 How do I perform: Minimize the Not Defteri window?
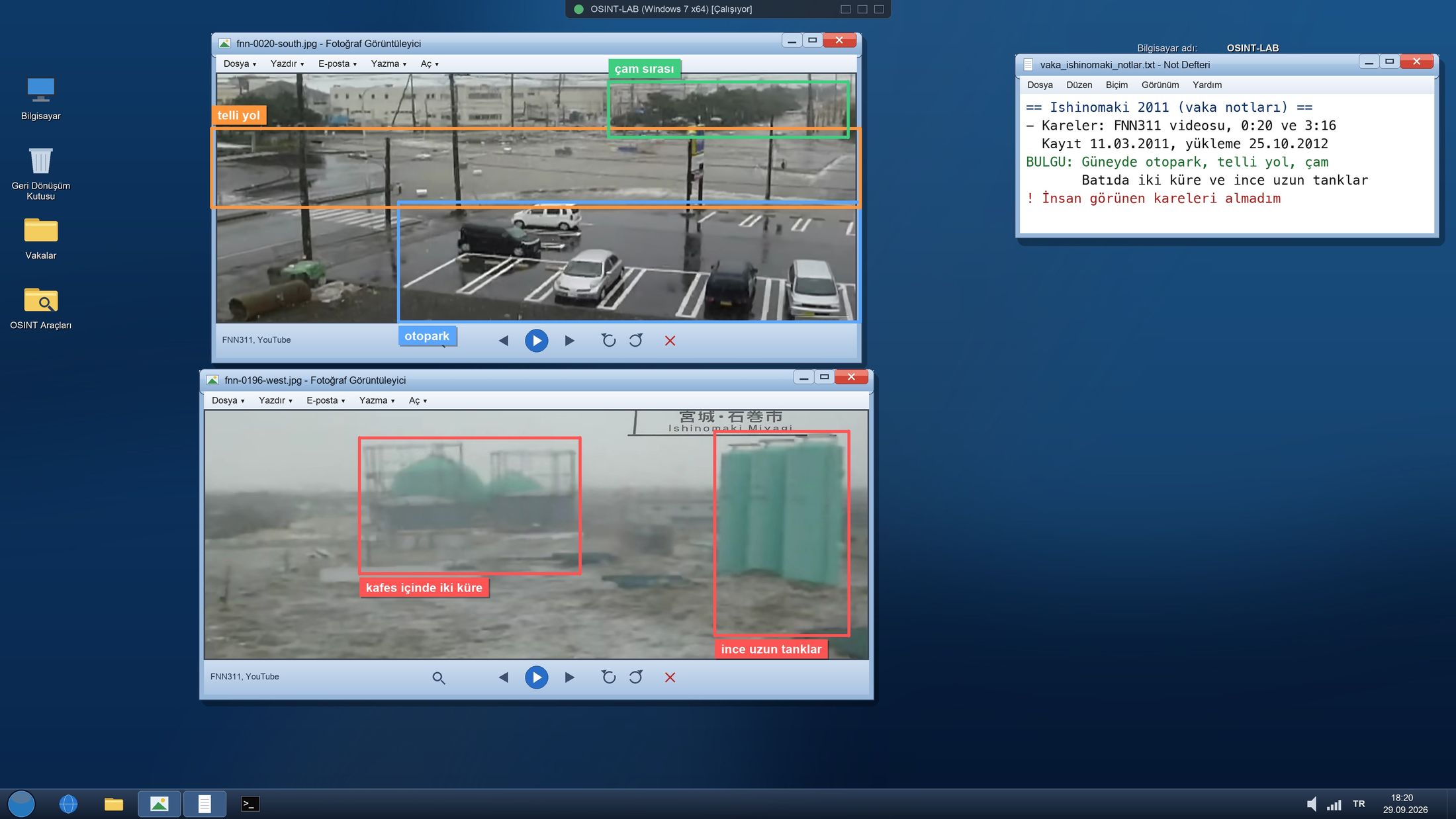pos(1368,62)
